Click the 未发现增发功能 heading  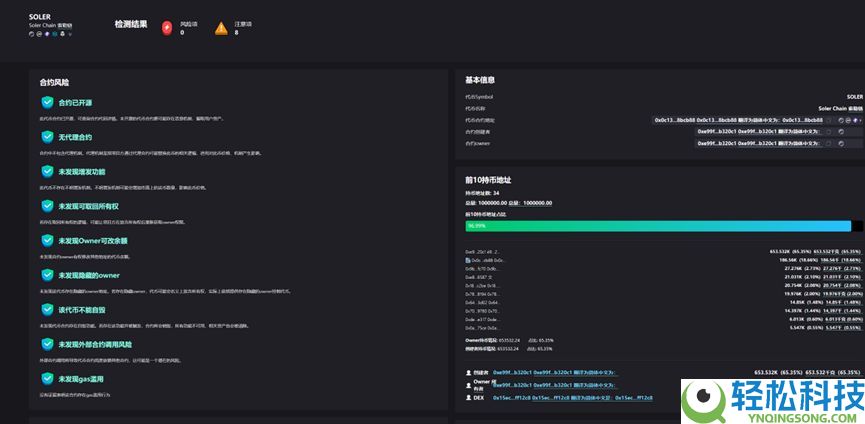82,171
